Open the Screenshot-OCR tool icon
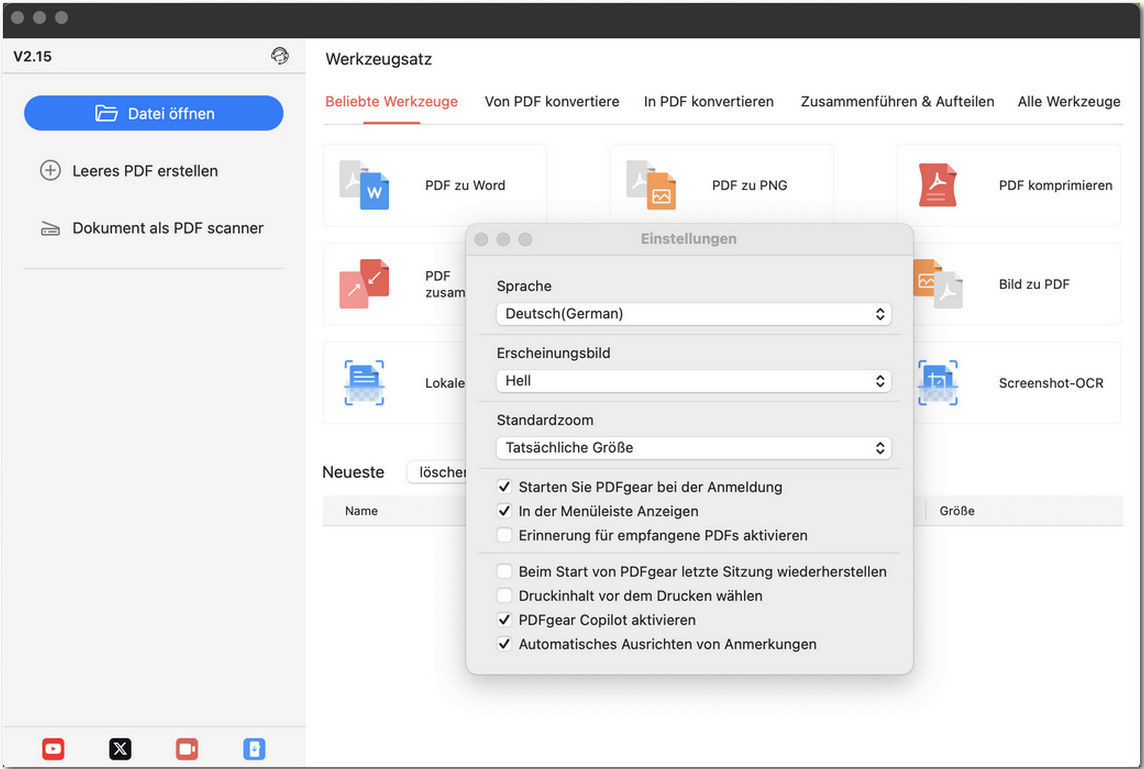Image resolution: width=1144 pixels, height=769 pixels. coord(938,383)
